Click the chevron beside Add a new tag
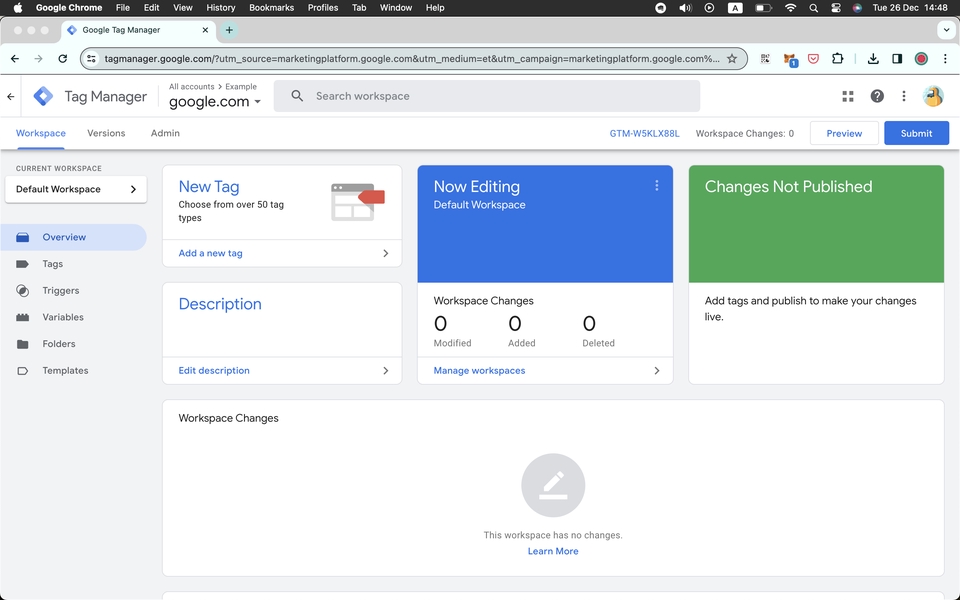The height and width of the screenshot is (600, 960). pyautogui.click(x=385, y=253)
